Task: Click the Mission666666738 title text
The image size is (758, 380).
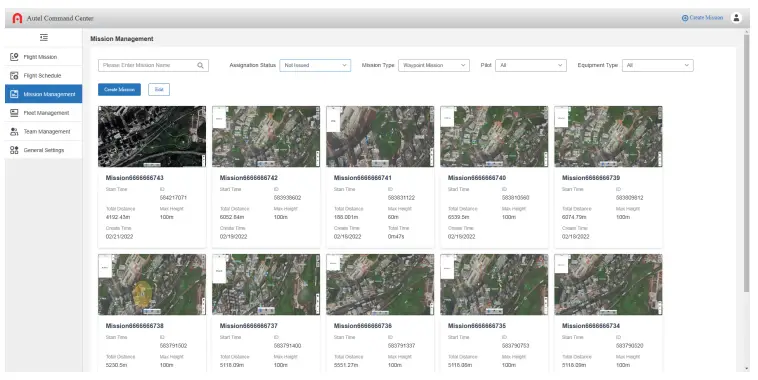Action: [134, 326]
